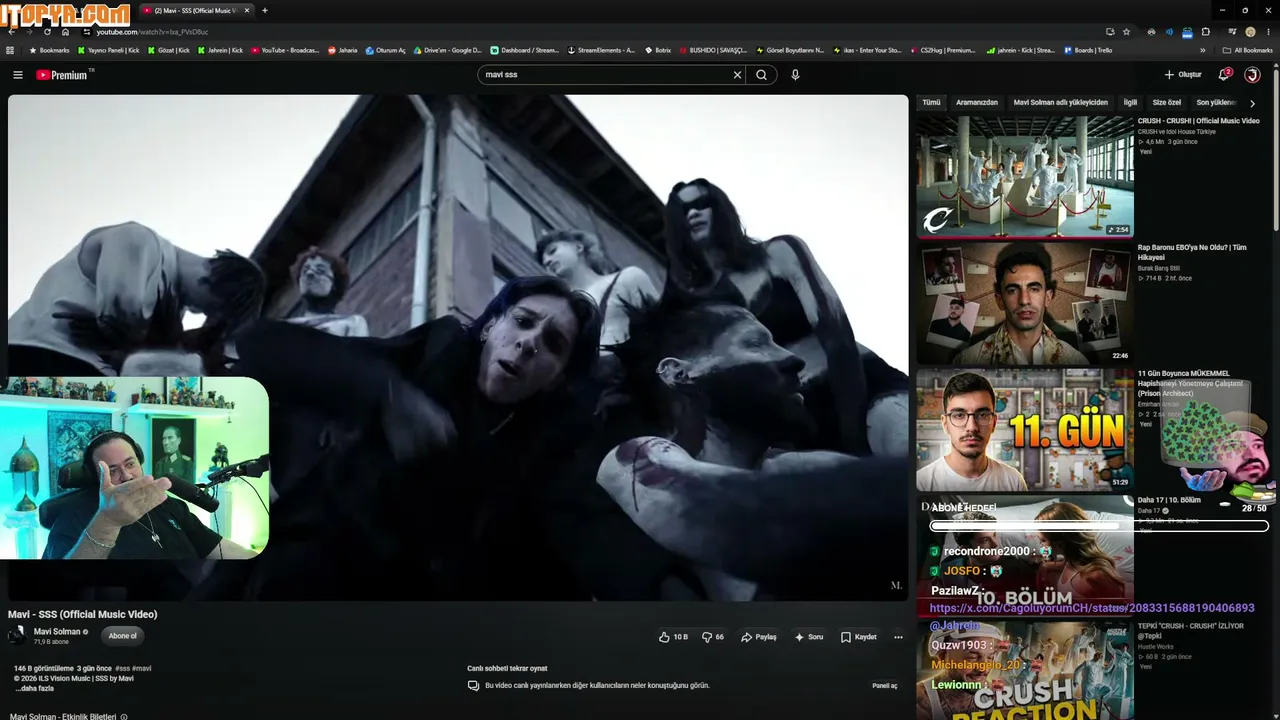Screen dimensions: 1280x720
Task: Click the browser address bar URL
Action: tap(152, 32)
